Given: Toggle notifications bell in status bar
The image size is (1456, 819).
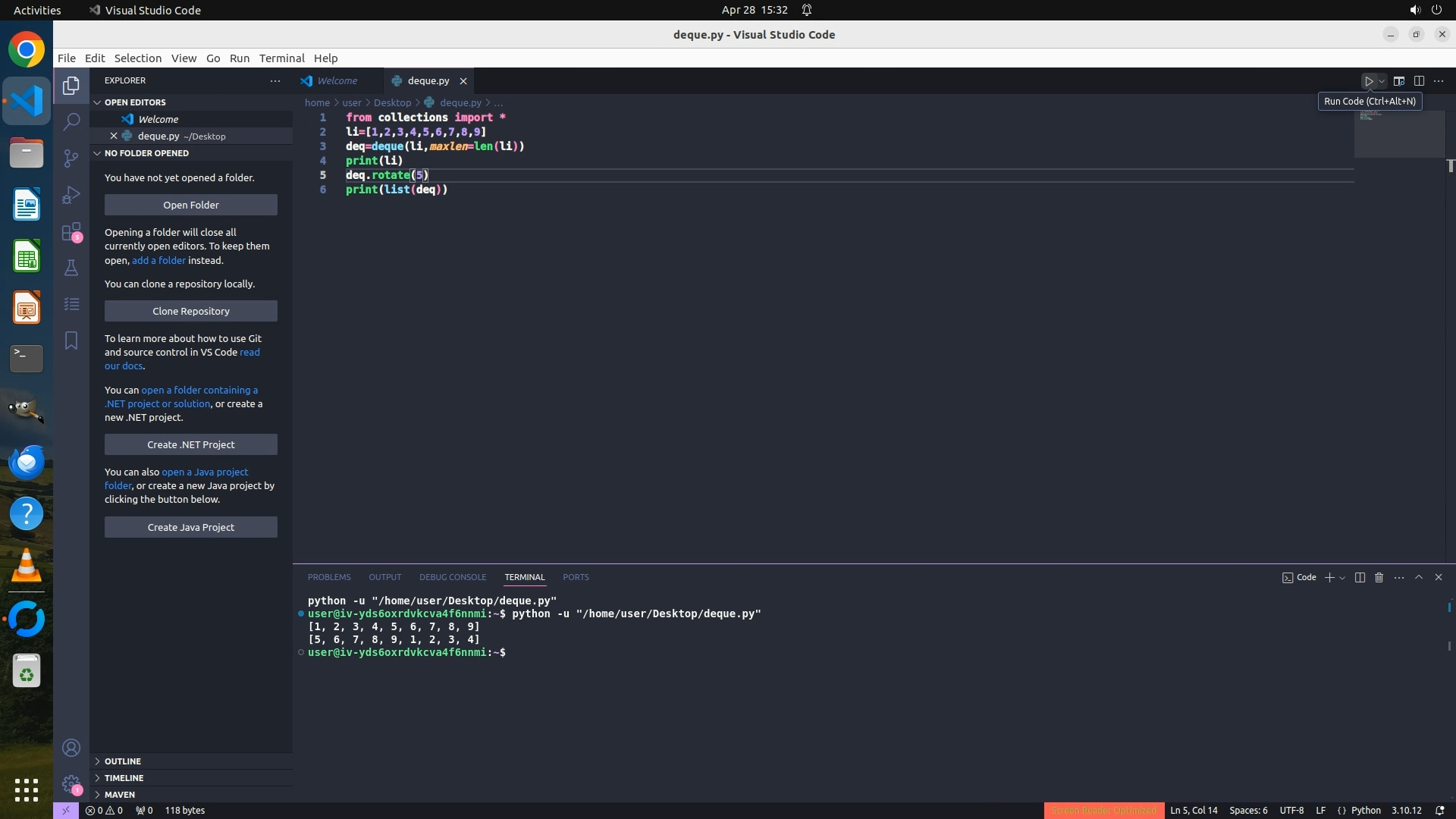Looking at the screenshot, I should [x=1440, y=811].
